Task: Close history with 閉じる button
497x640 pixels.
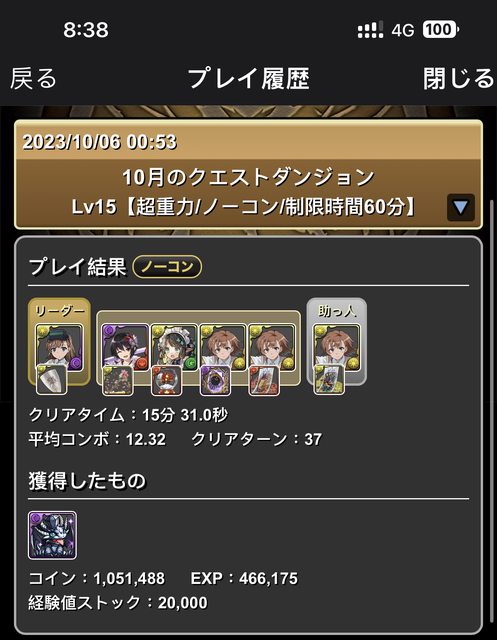Action: [x=459, y=78]
